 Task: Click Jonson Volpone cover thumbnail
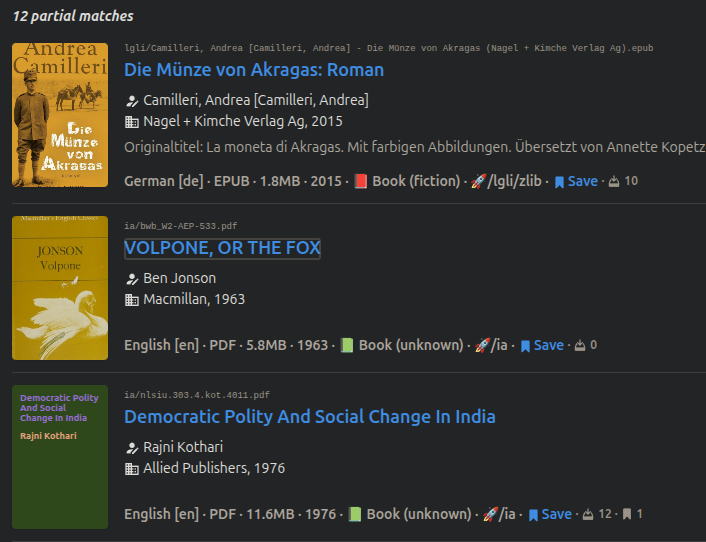pyautogui.click(x=60, y=288)
